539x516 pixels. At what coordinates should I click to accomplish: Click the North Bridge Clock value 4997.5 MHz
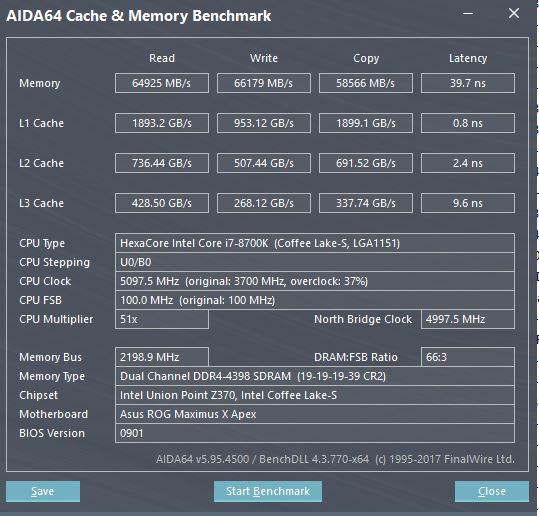point(468,319)
